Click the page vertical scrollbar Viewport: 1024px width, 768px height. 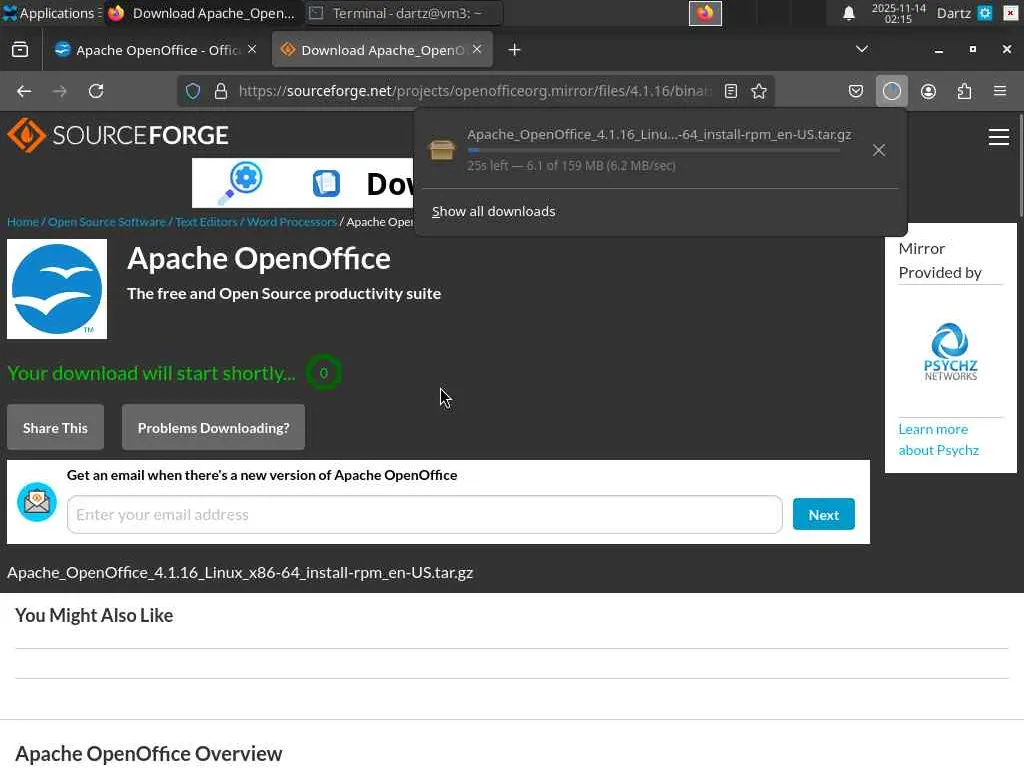click(1021, 167)
